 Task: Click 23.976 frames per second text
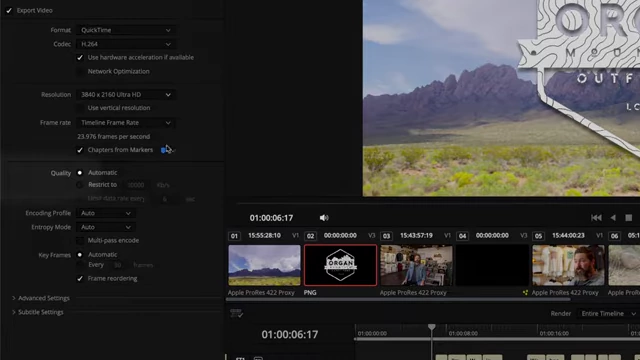pyautogui.click(x=113, y=137)
